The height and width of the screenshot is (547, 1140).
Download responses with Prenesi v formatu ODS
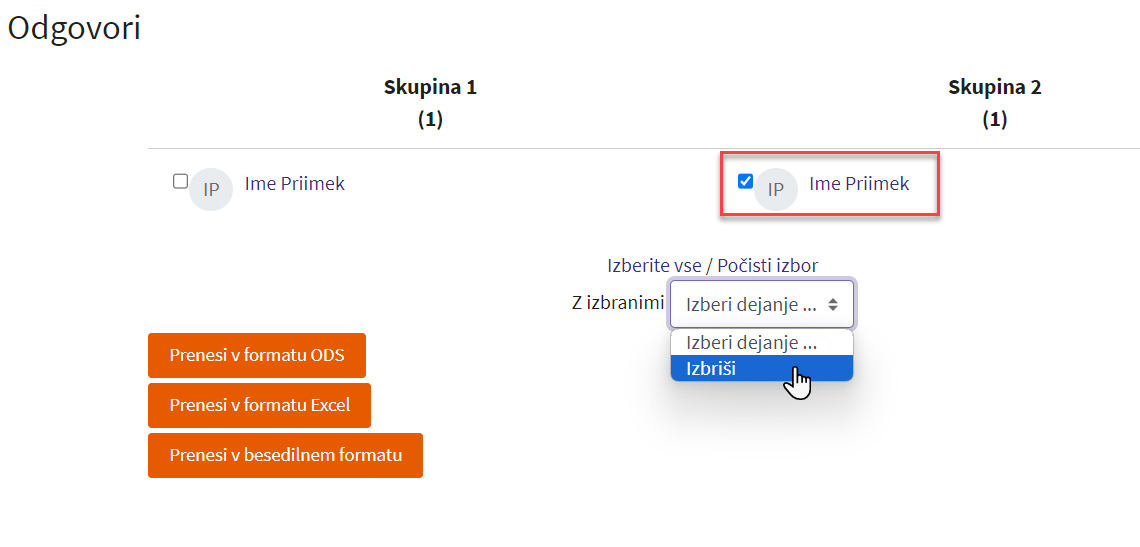tap(257, 355)
